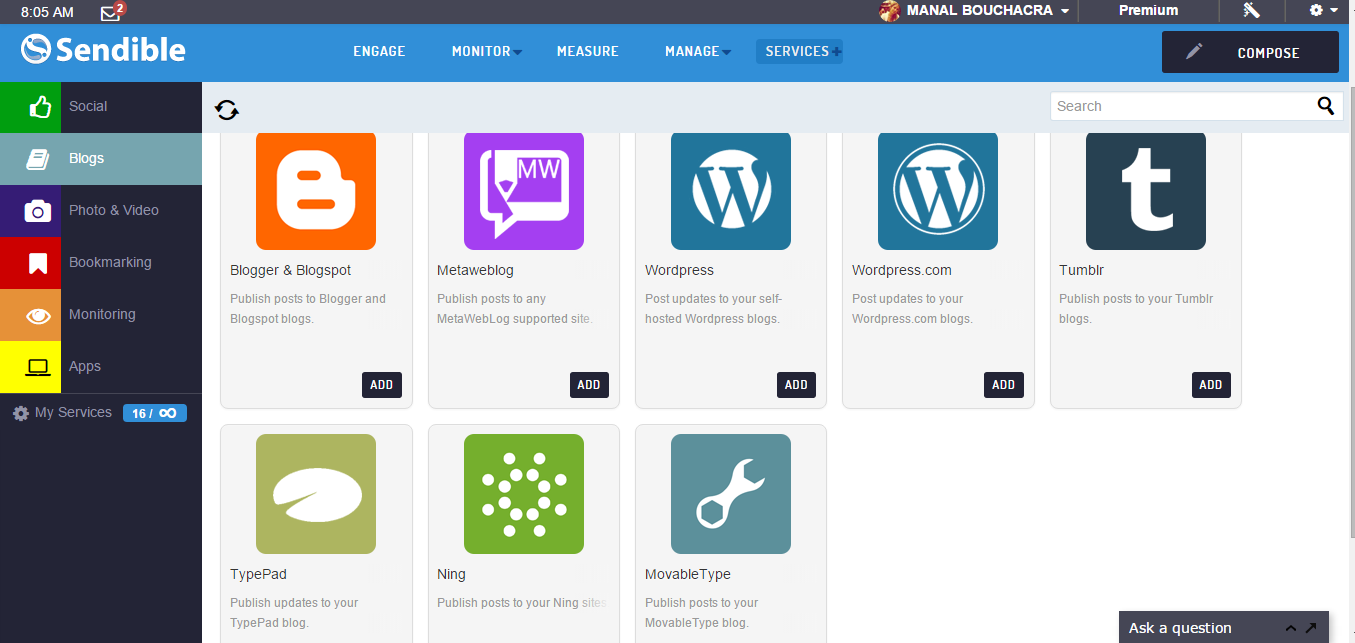Image resolution: width=1355 pixels, height=643 pixels.
Task: Click the Blogger & Blogspot title
Action: [290, 270]
